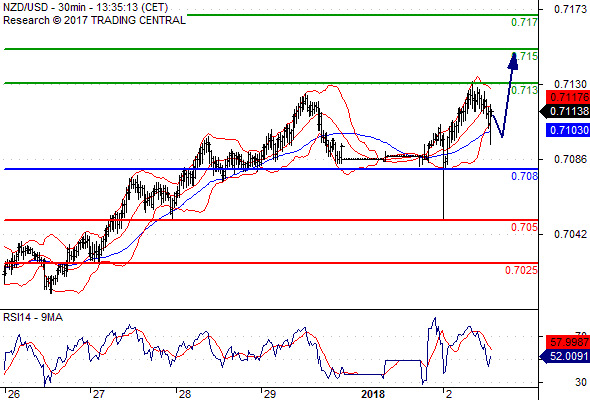Click the red RSI value 57.9987
Viewport: 590px width, 400px height.
pos(568,342)
